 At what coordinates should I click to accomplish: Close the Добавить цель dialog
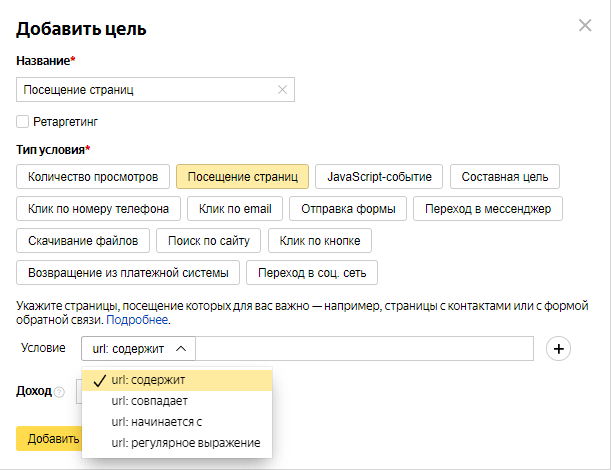click(x=585, y=26)
